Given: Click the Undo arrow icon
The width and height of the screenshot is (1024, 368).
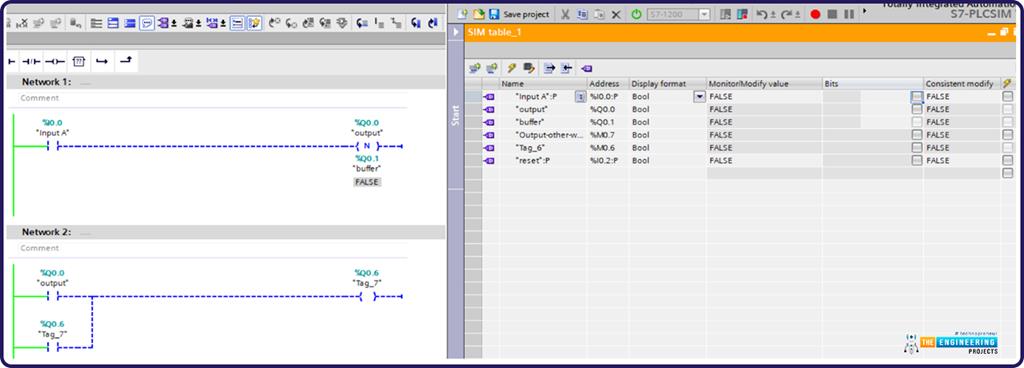Looking at the screenshot, I should [761, 14].
